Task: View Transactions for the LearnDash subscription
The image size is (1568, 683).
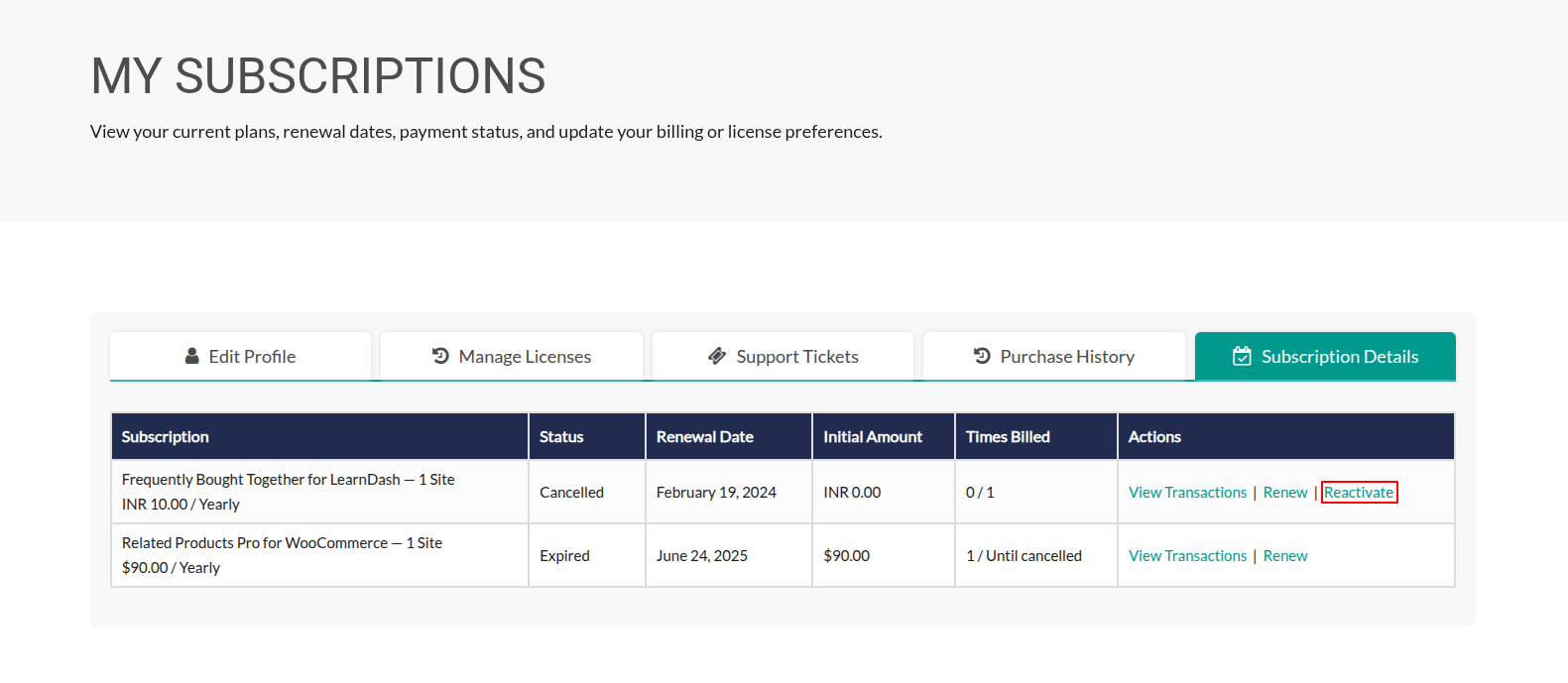Action: [1187, 493]
